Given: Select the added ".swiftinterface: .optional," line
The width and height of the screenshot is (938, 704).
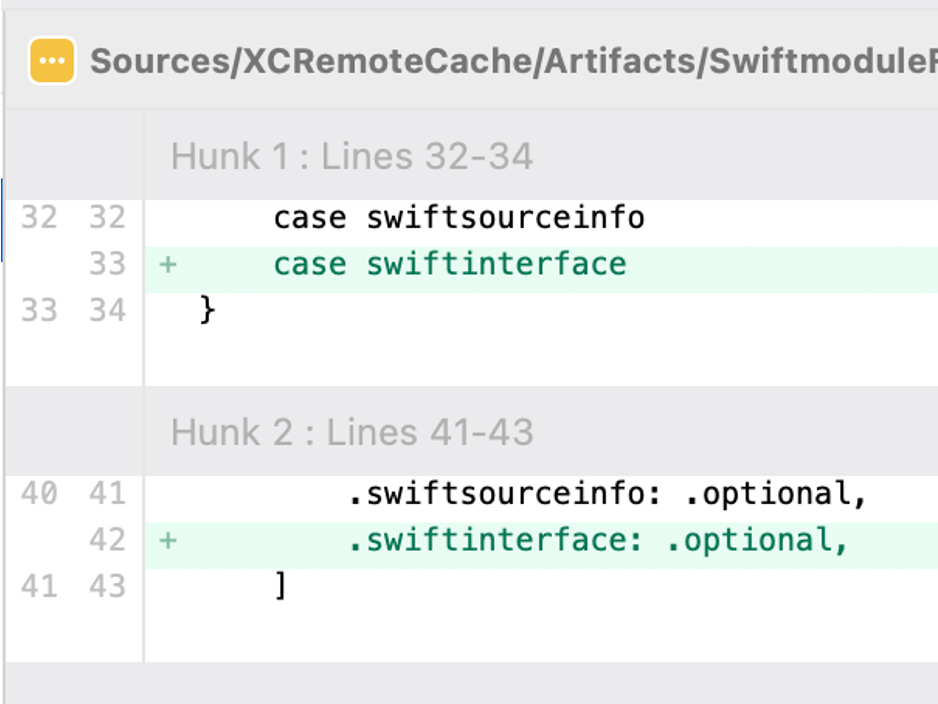Looking at the screenshot, I should pyautogui.click(x=598, y=541).
